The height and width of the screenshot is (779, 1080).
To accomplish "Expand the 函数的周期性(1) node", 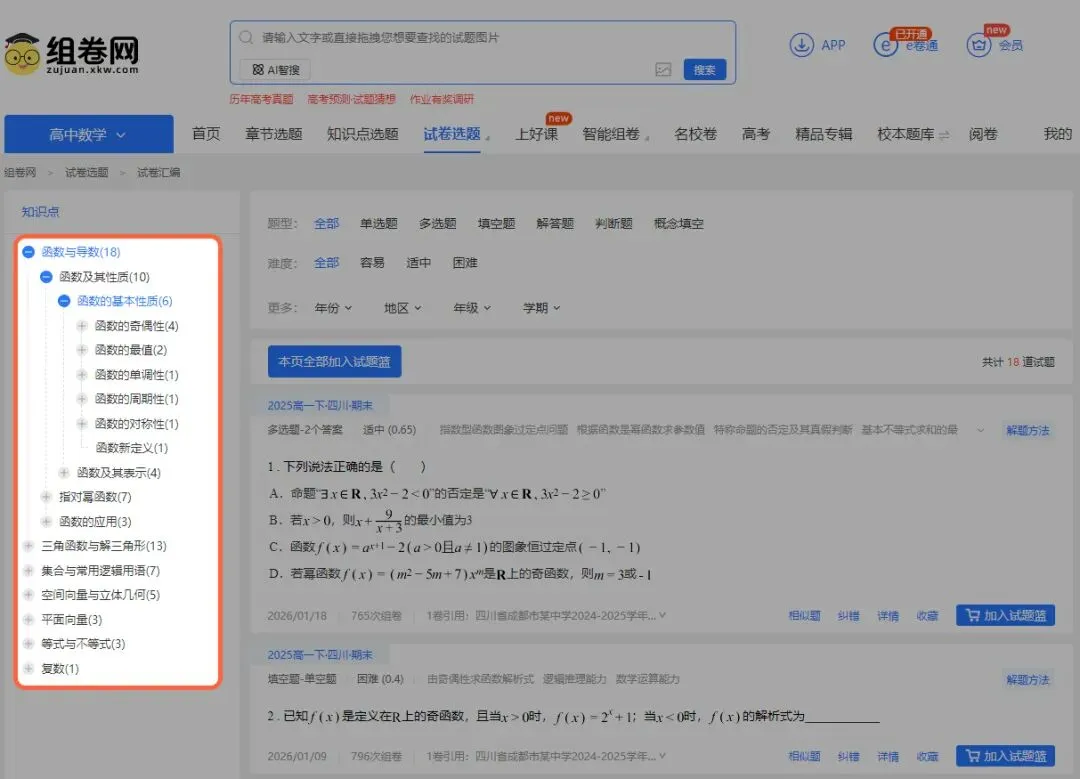I will 82,399.
